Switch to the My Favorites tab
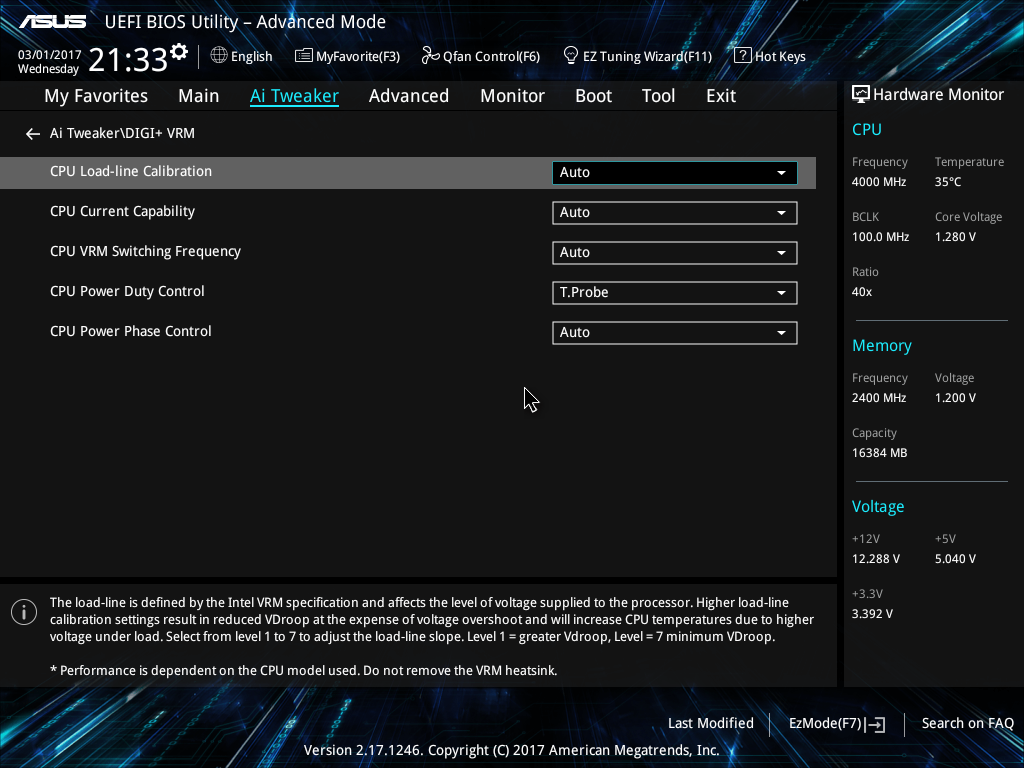 (x=96, y=96)
